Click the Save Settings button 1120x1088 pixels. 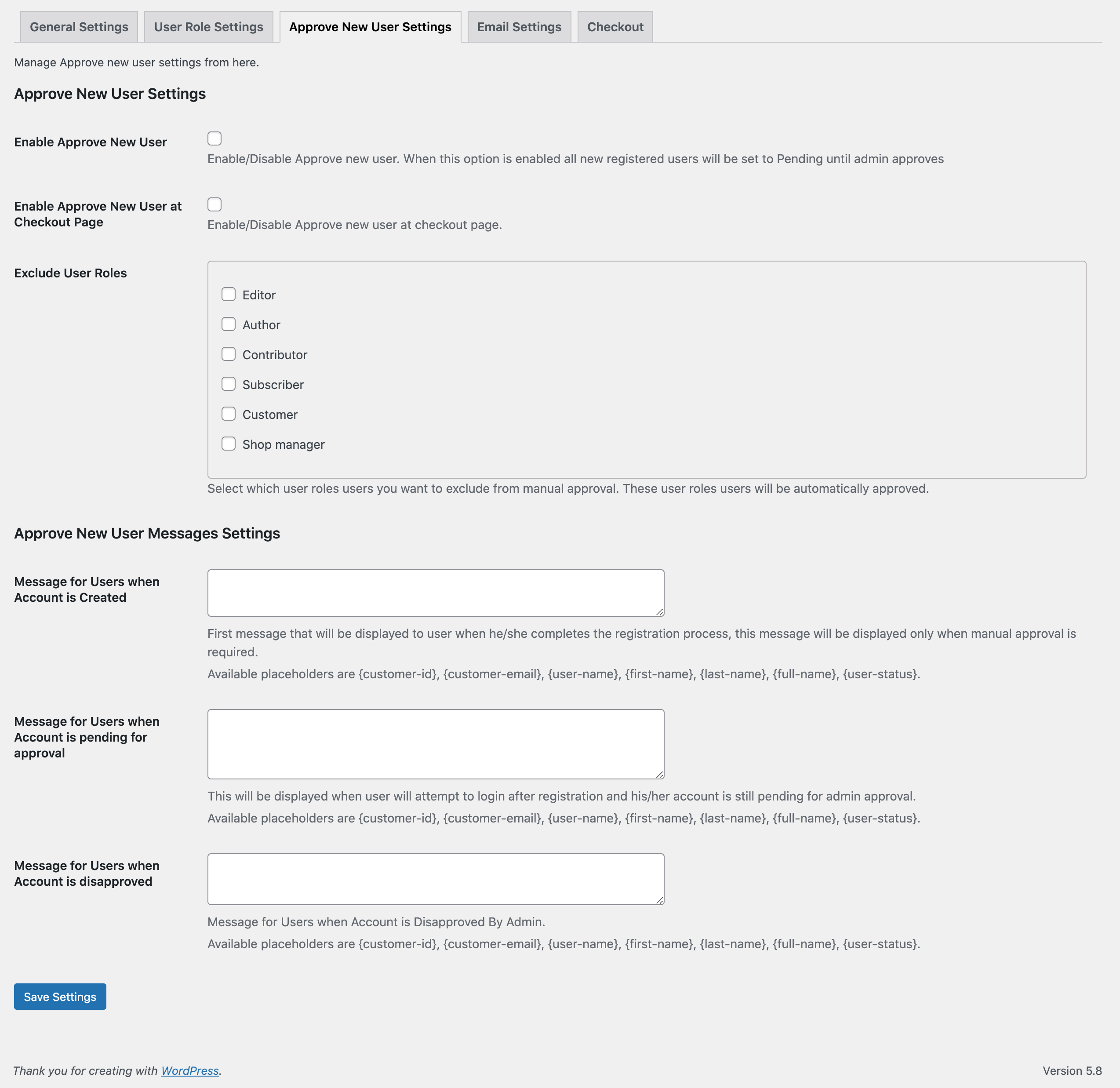59,996
